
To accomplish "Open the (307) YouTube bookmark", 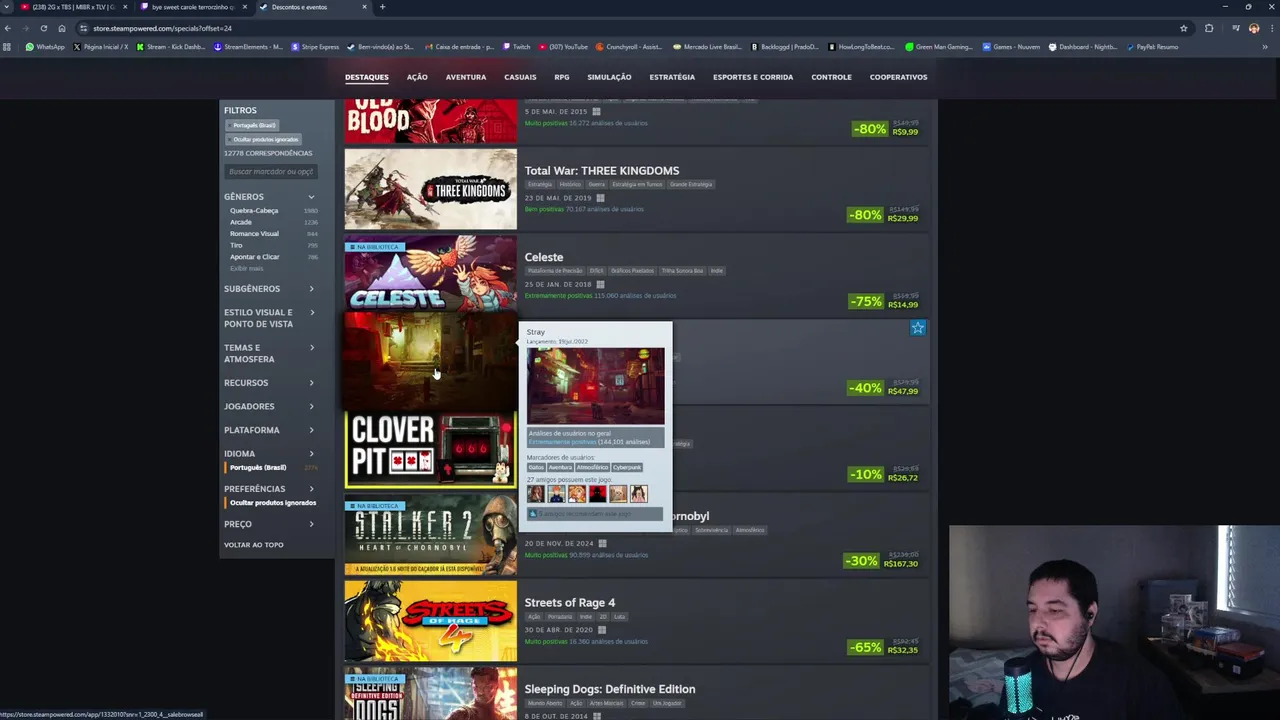I will pyautogui.click(x=563, y=47).
